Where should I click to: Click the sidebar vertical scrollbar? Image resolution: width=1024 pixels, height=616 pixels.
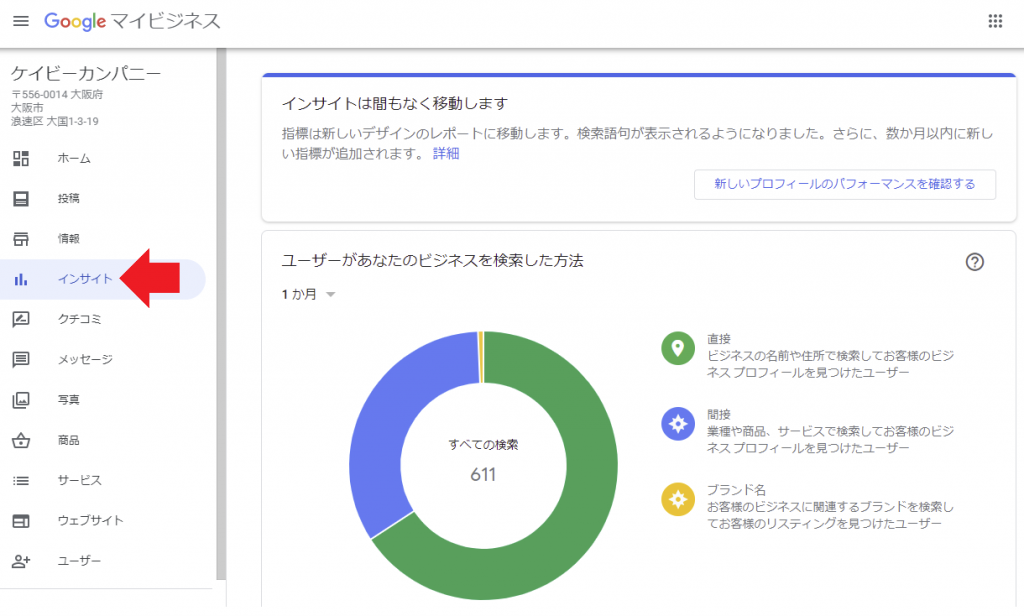(x=221, y=314)
